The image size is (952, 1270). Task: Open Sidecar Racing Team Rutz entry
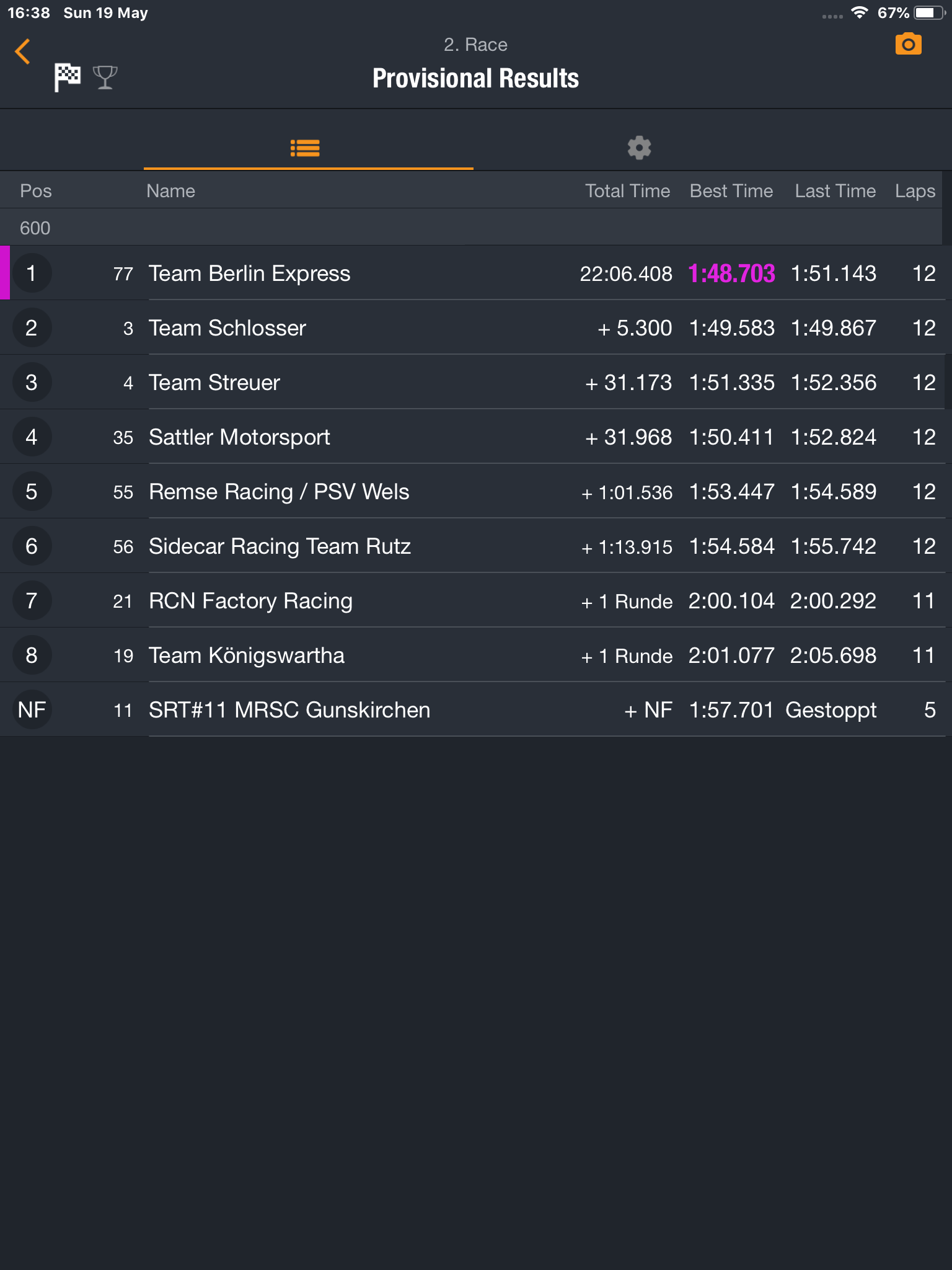pos(476,546)
